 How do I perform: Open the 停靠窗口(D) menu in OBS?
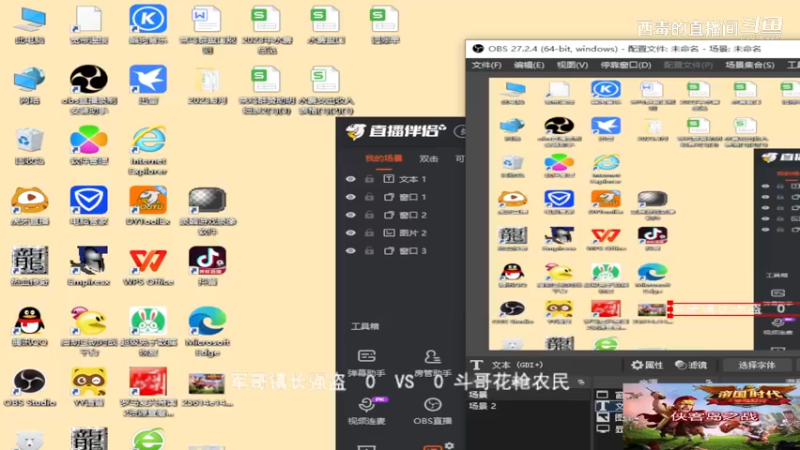pyautogui.click(x=626, y=65)
